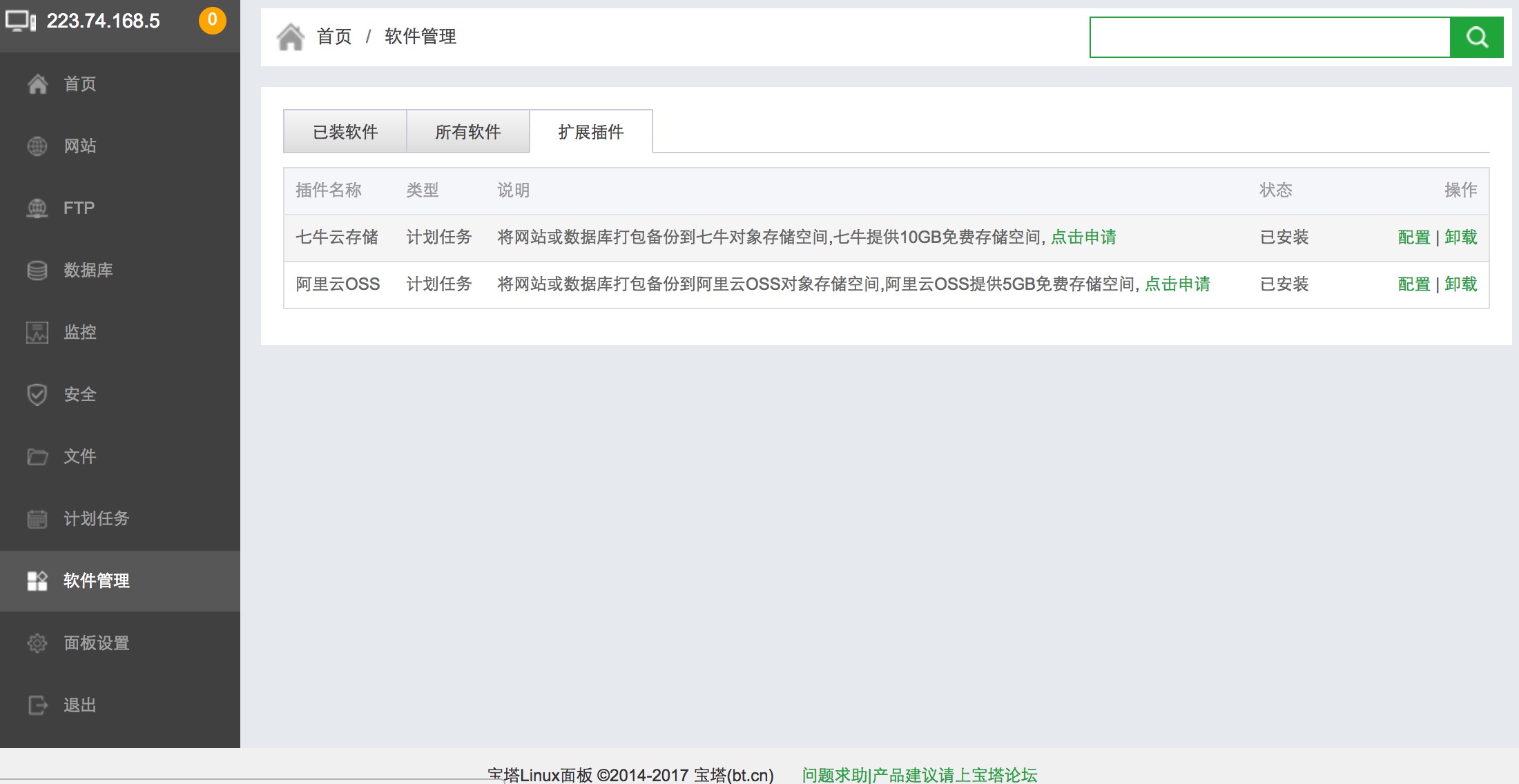Screen dimensions: 1519x784
Task: Click the 类型 column header
Action: [423, 190]
